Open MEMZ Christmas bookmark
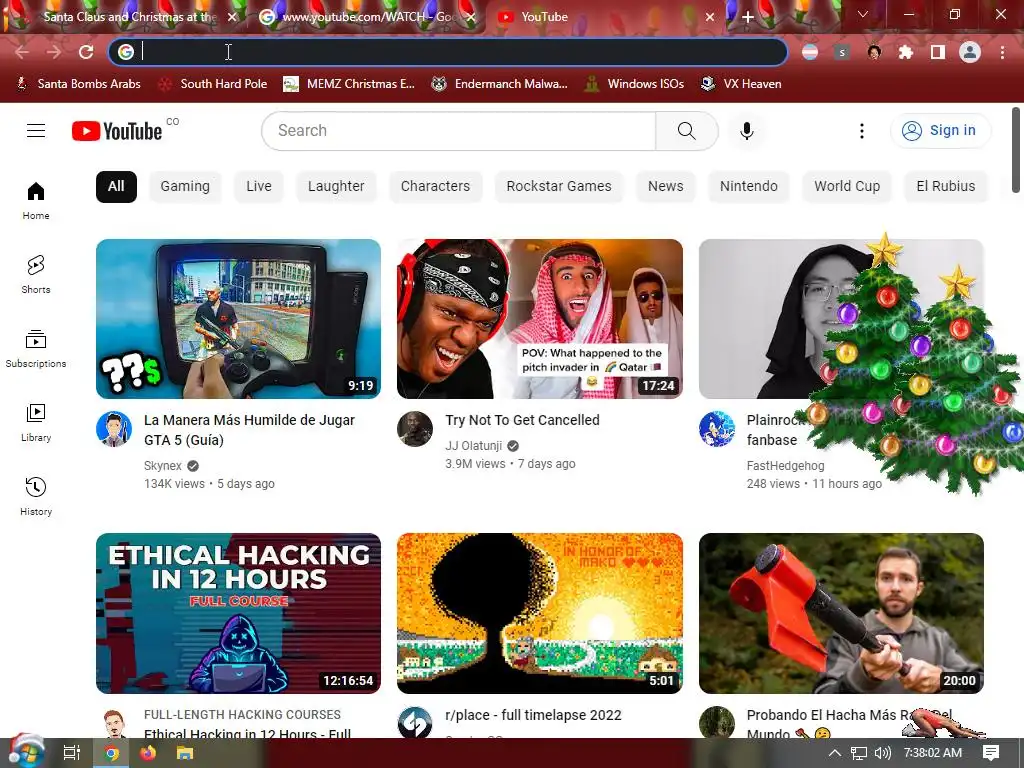 349,84
